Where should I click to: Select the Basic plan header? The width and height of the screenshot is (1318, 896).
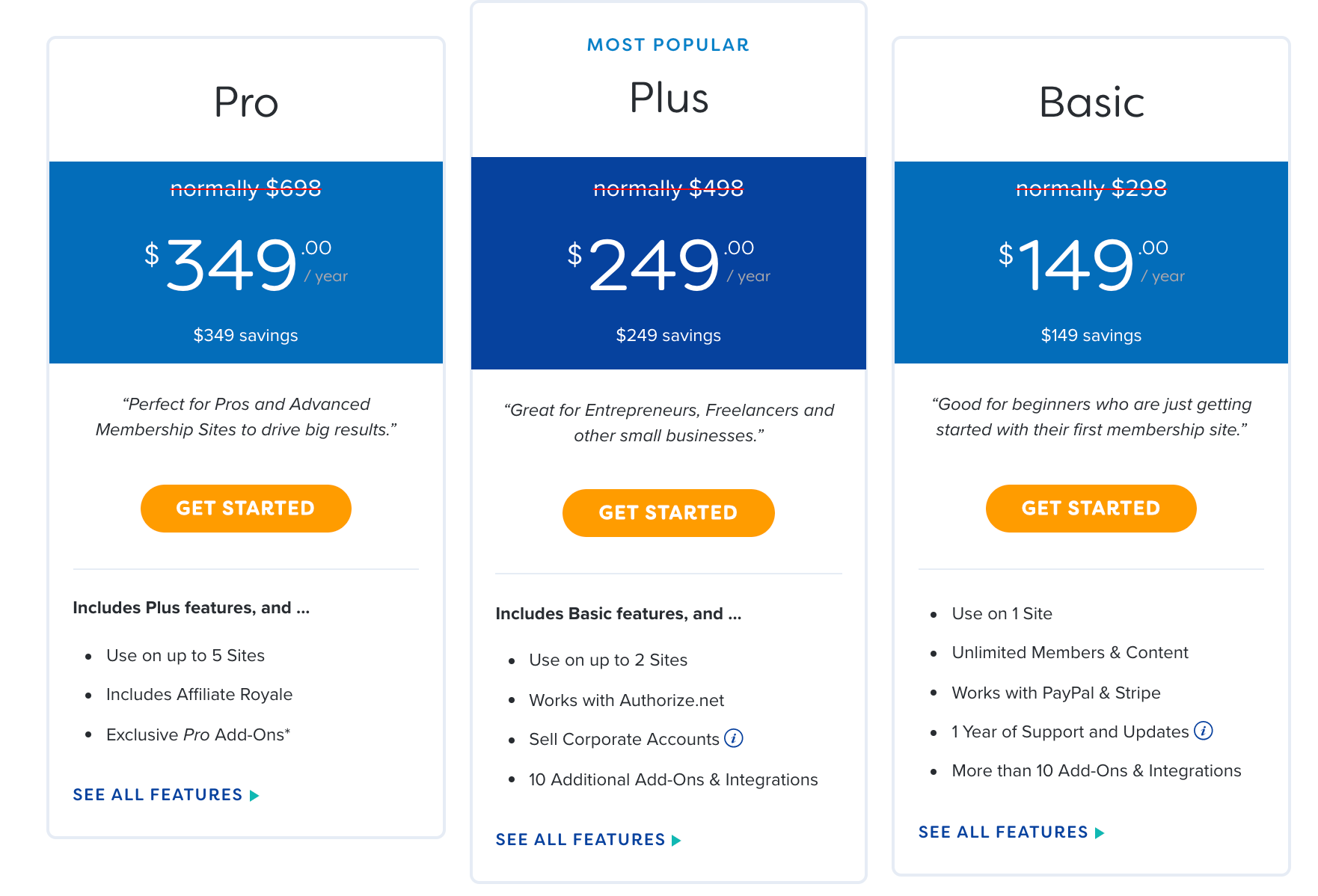[x=1091, y=103]
